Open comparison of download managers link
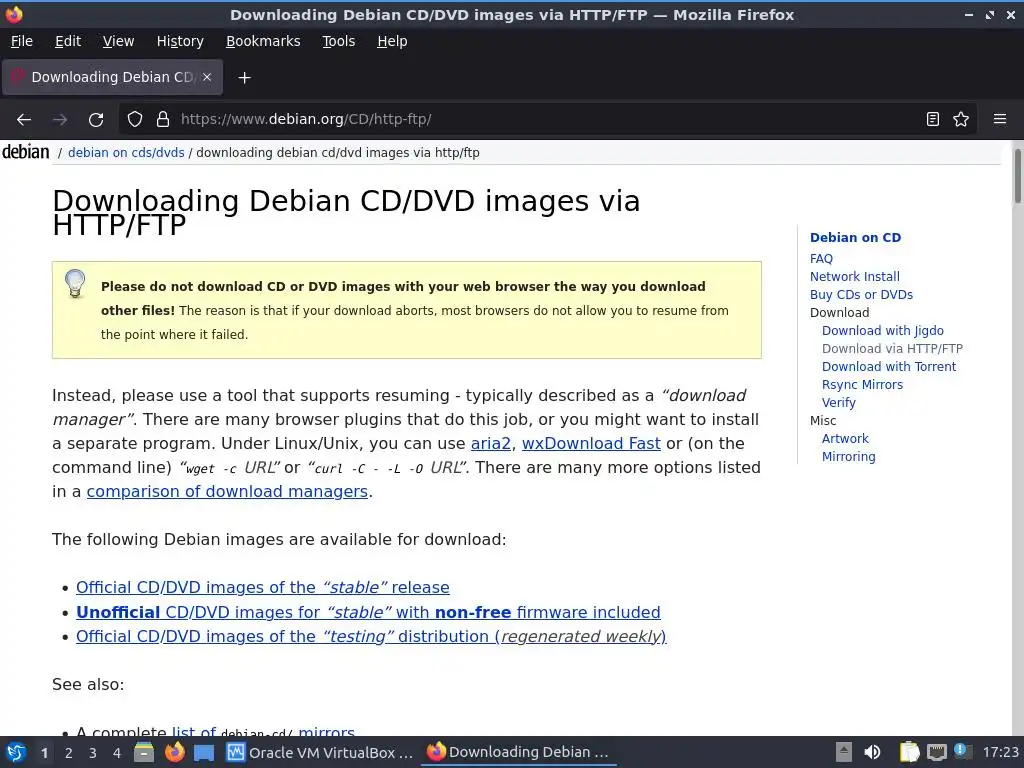The height and width of the screenshot is (768, 1024). [x=227, y=491]
